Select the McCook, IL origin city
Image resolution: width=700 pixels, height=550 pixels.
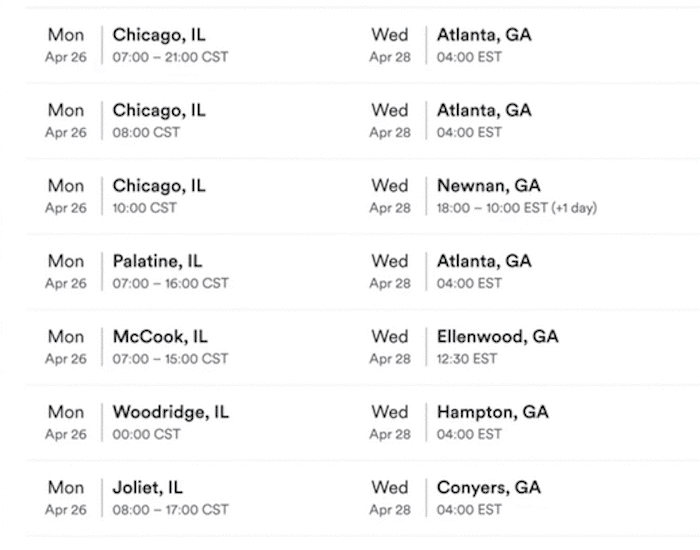(x=160, y=336)
